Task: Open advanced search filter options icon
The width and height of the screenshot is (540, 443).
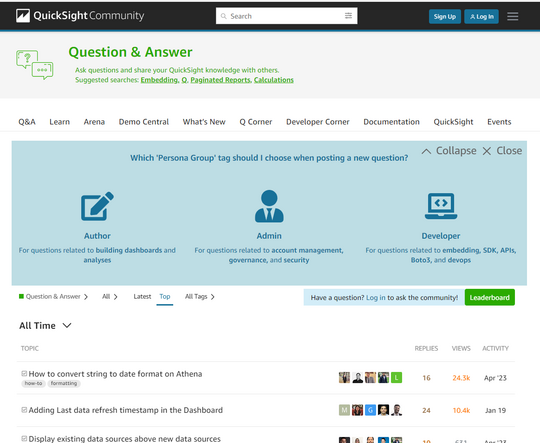Action: pos(349,16)
